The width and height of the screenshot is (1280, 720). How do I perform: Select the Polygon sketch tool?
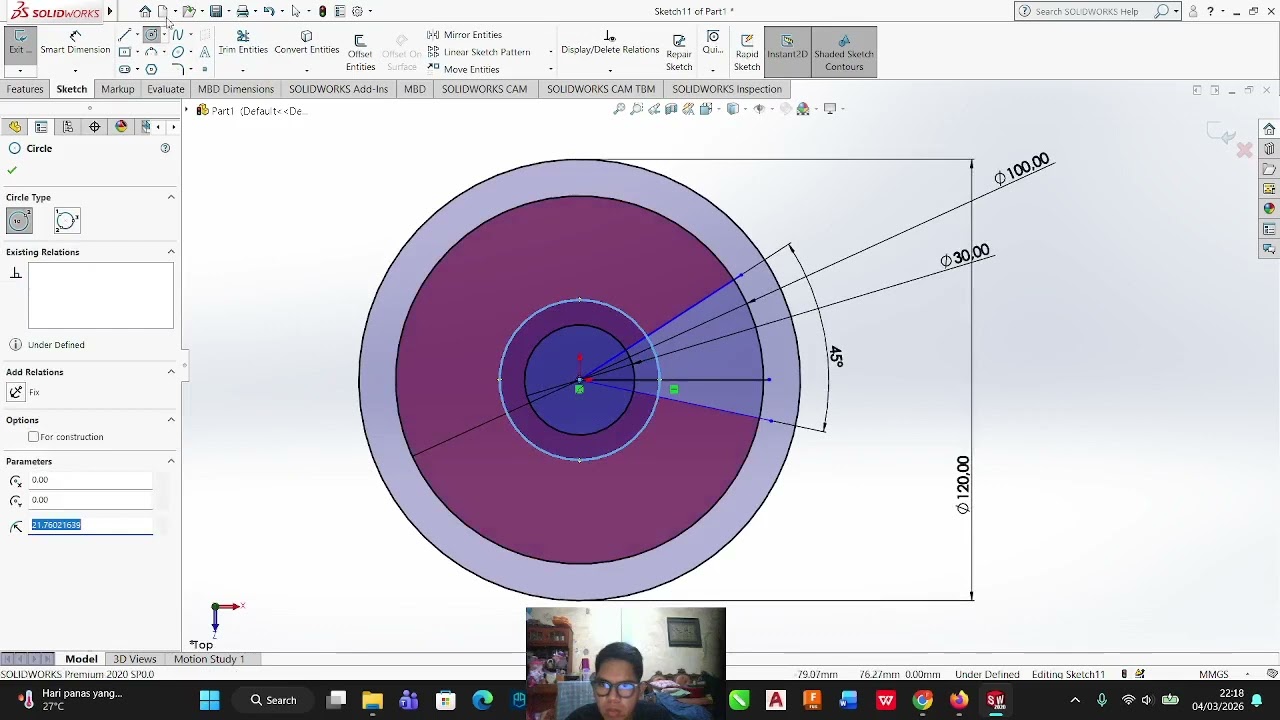(x=151, y=69)
